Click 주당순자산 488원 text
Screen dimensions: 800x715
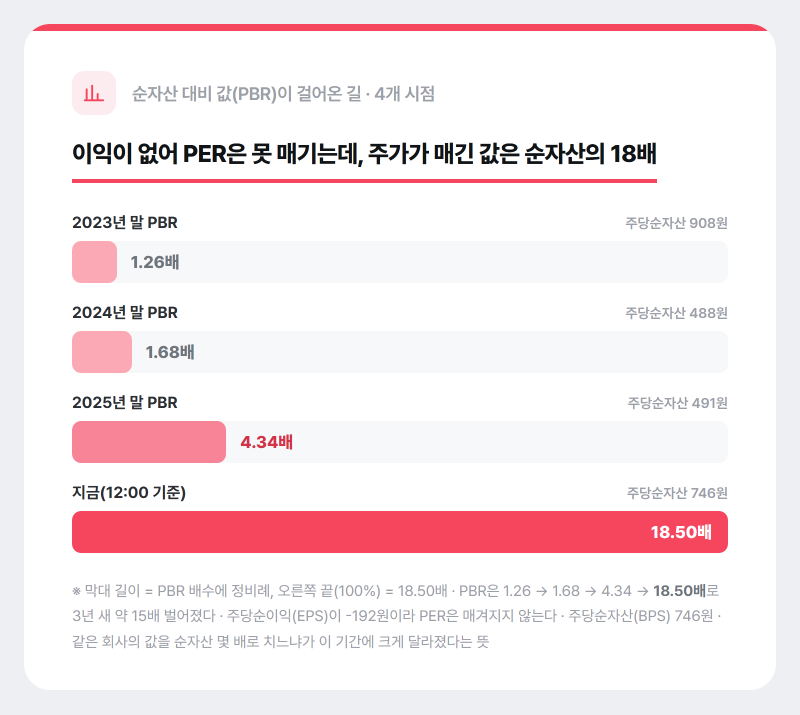pos(677,313)
